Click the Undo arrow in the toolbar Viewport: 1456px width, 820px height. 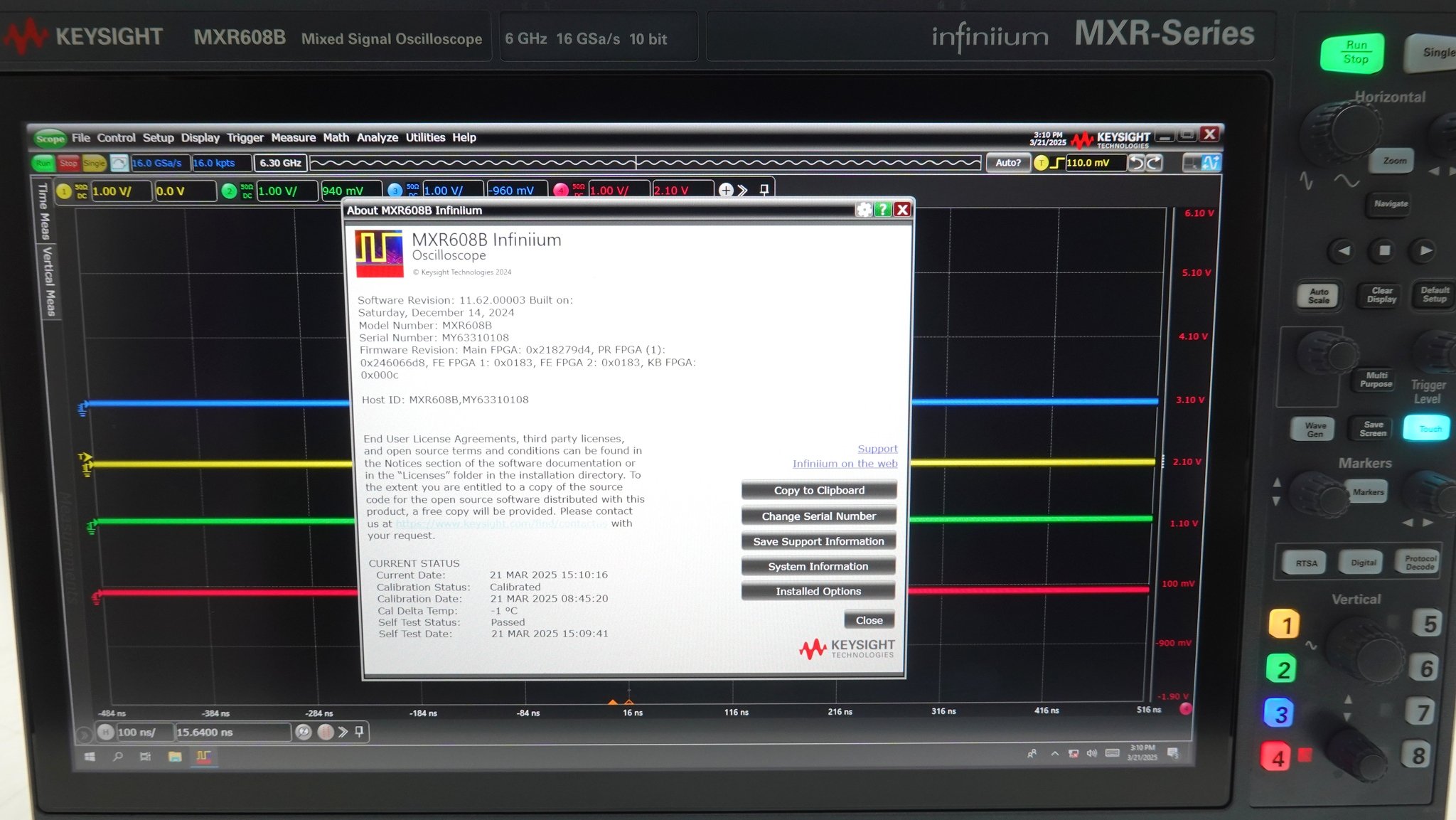click(x=1137, y=163)
